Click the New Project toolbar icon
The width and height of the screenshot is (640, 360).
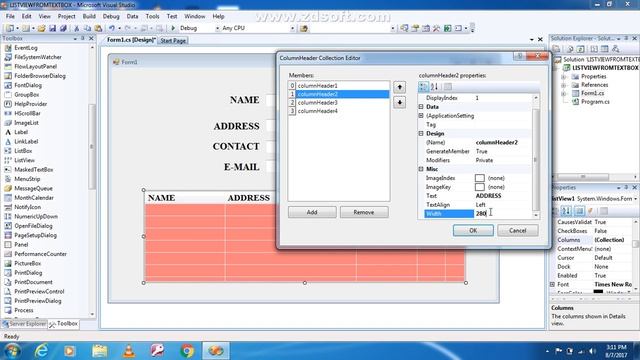pos(9,28)
